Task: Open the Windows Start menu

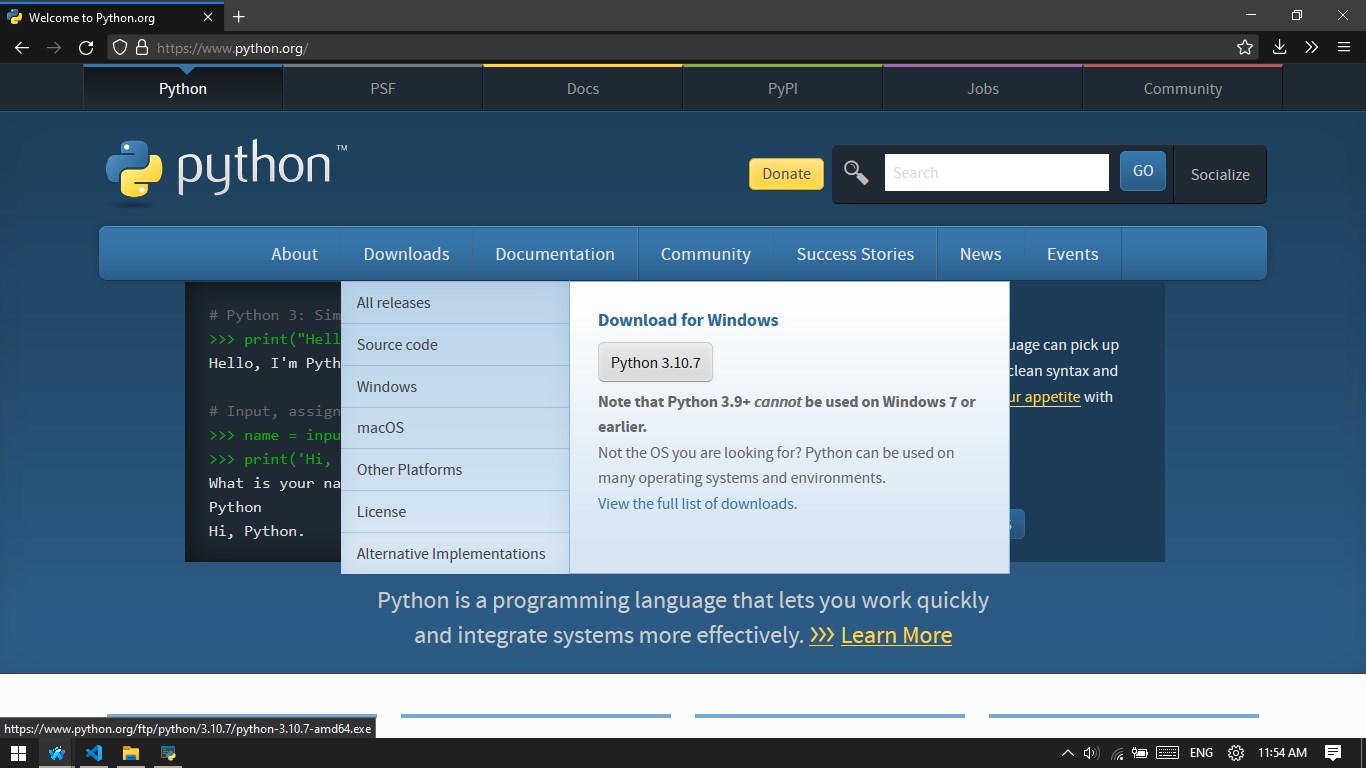Action: pos(18,753)
